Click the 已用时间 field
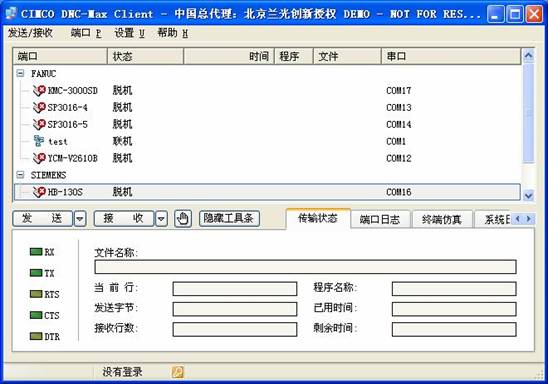 click(x=454, y=309)
